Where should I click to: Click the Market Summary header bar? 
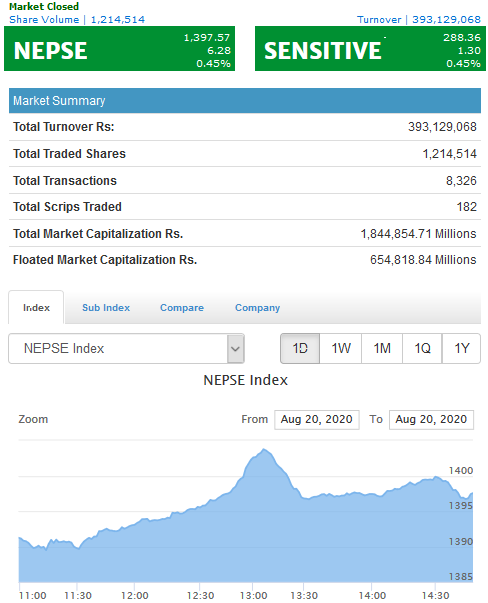245,101
